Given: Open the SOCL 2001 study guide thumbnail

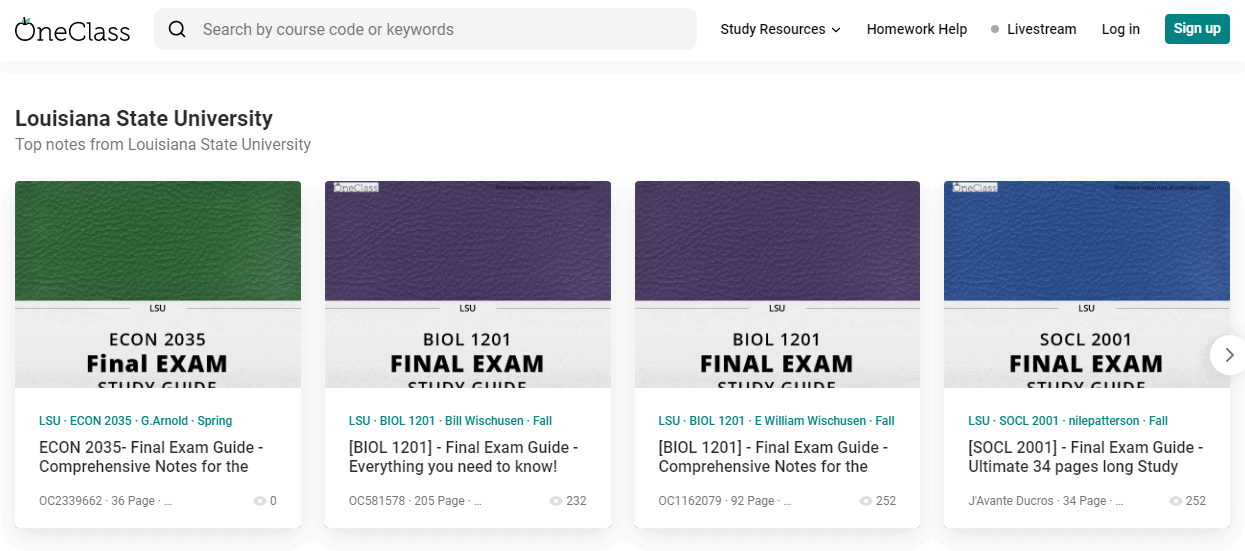Looking at the screenshot, I should pyautogui.click(x=1087, y=284).
